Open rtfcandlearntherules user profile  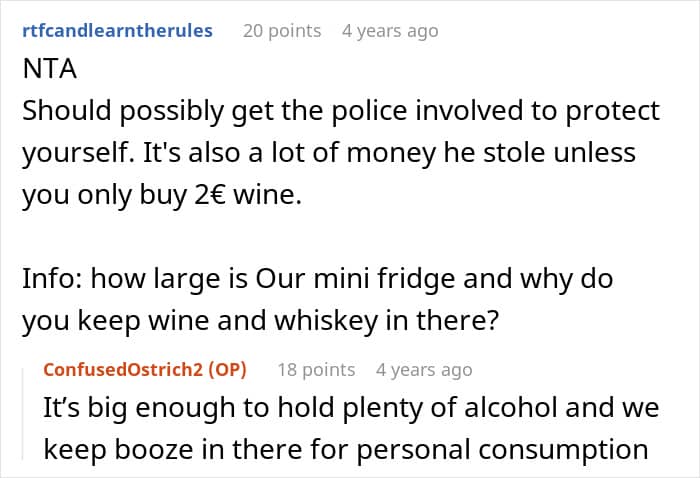tap(117, 31)
